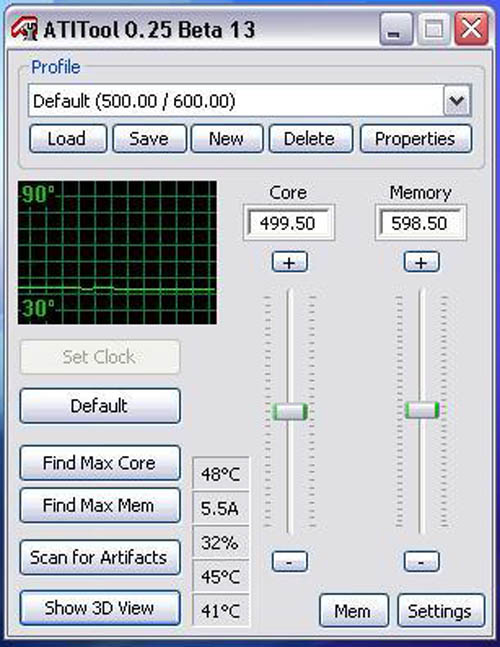Image resolution: width=500 pixels, height=647 pixels.
Task: Click the ATITool logo icon in title bar
Action: (x=25, y=29)
